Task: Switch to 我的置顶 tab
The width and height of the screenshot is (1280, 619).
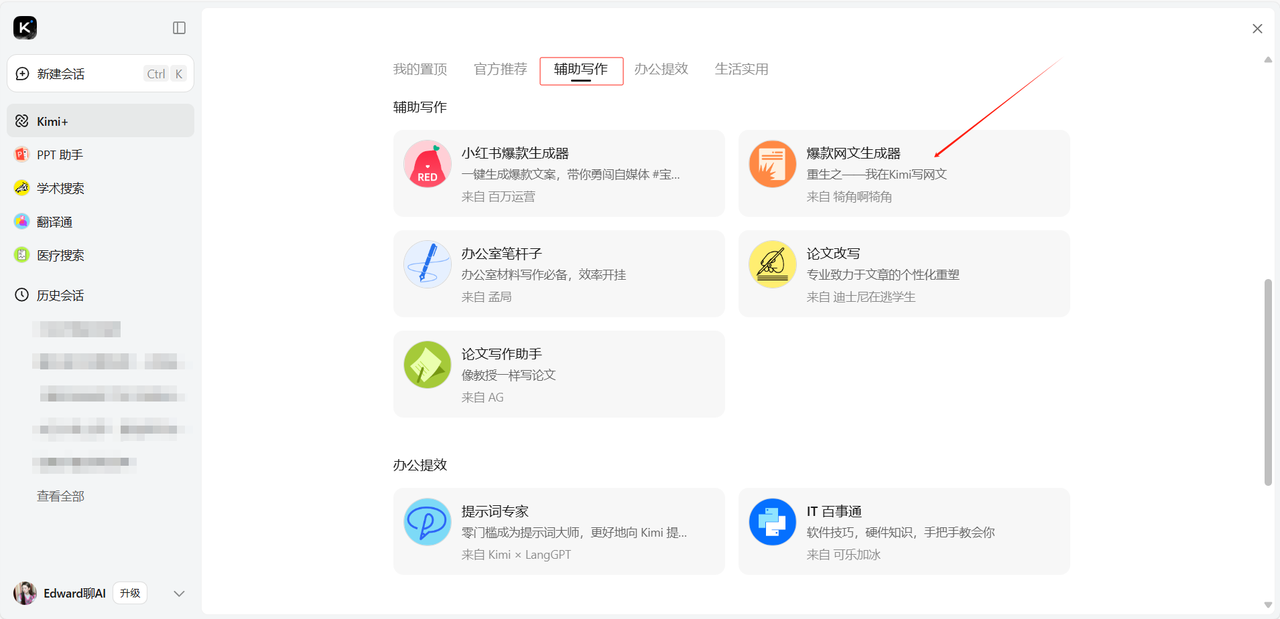Action: click(x=420, y=69)
